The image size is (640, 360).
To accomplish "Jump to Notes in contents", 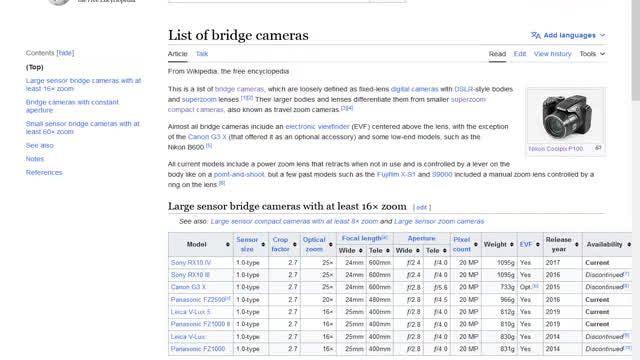I will [35, 159].
